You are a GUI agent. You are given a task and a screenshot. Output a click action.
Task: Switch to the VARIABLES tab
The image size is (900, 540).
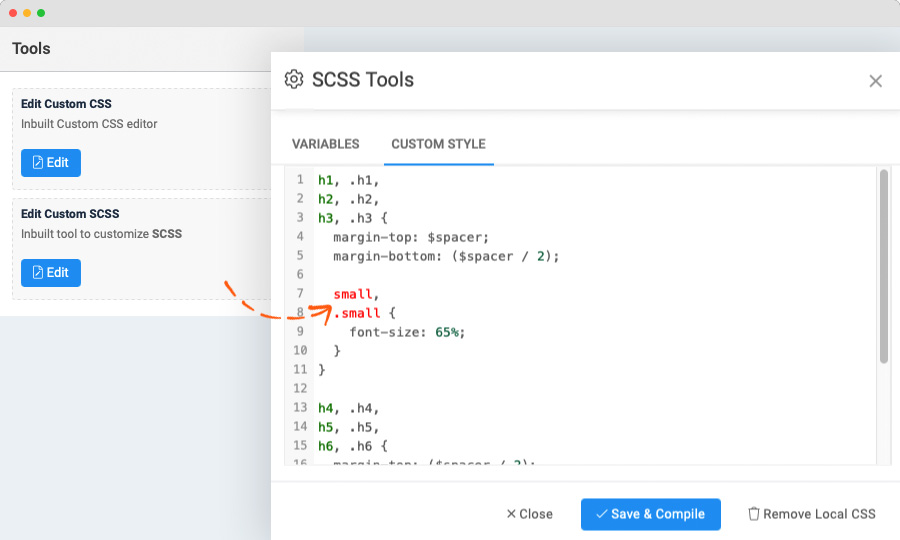click(325, 144)
